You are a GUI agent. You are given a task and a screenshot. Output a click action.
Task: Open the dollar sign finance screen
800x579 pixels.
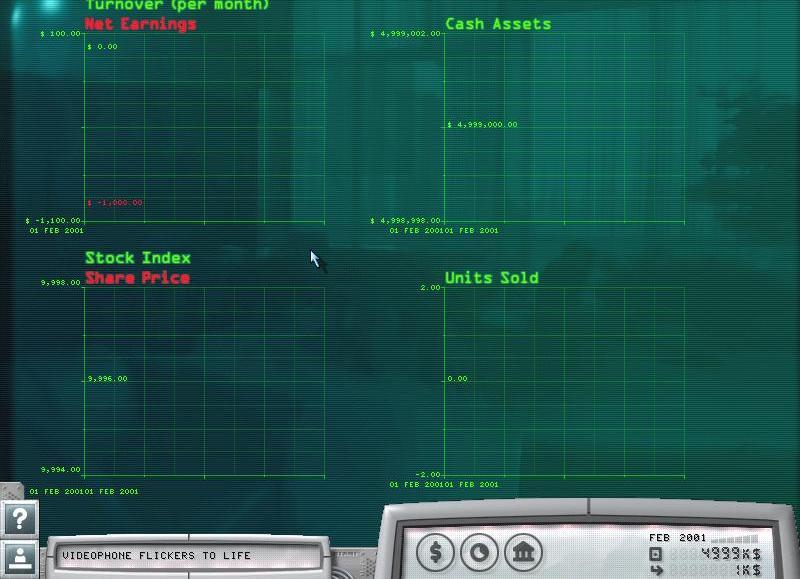pyautogui.click(x=435, y=551)
